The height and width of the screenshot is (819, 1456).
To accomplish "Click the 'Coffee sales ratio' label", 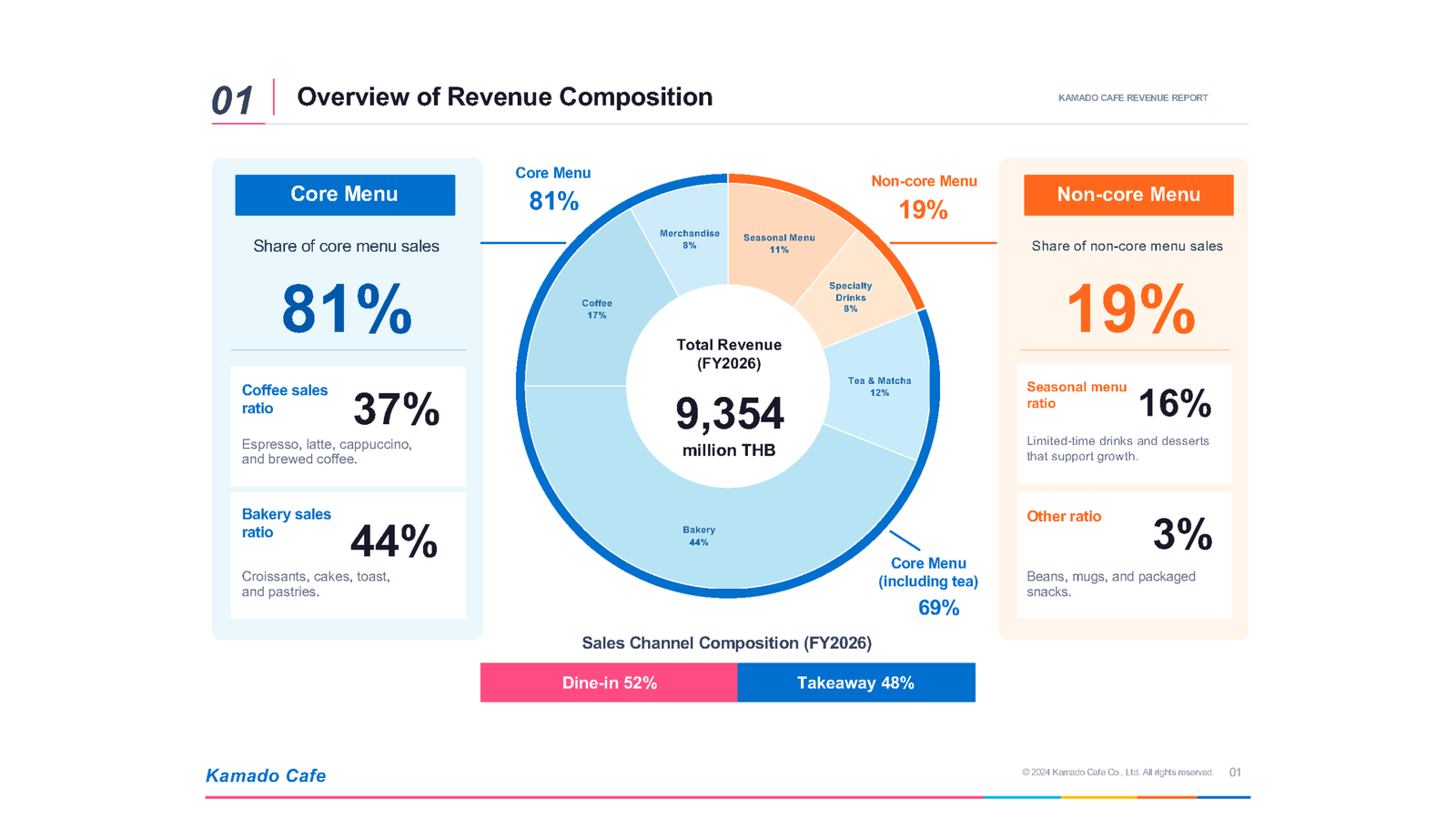I will coord(284,399).
